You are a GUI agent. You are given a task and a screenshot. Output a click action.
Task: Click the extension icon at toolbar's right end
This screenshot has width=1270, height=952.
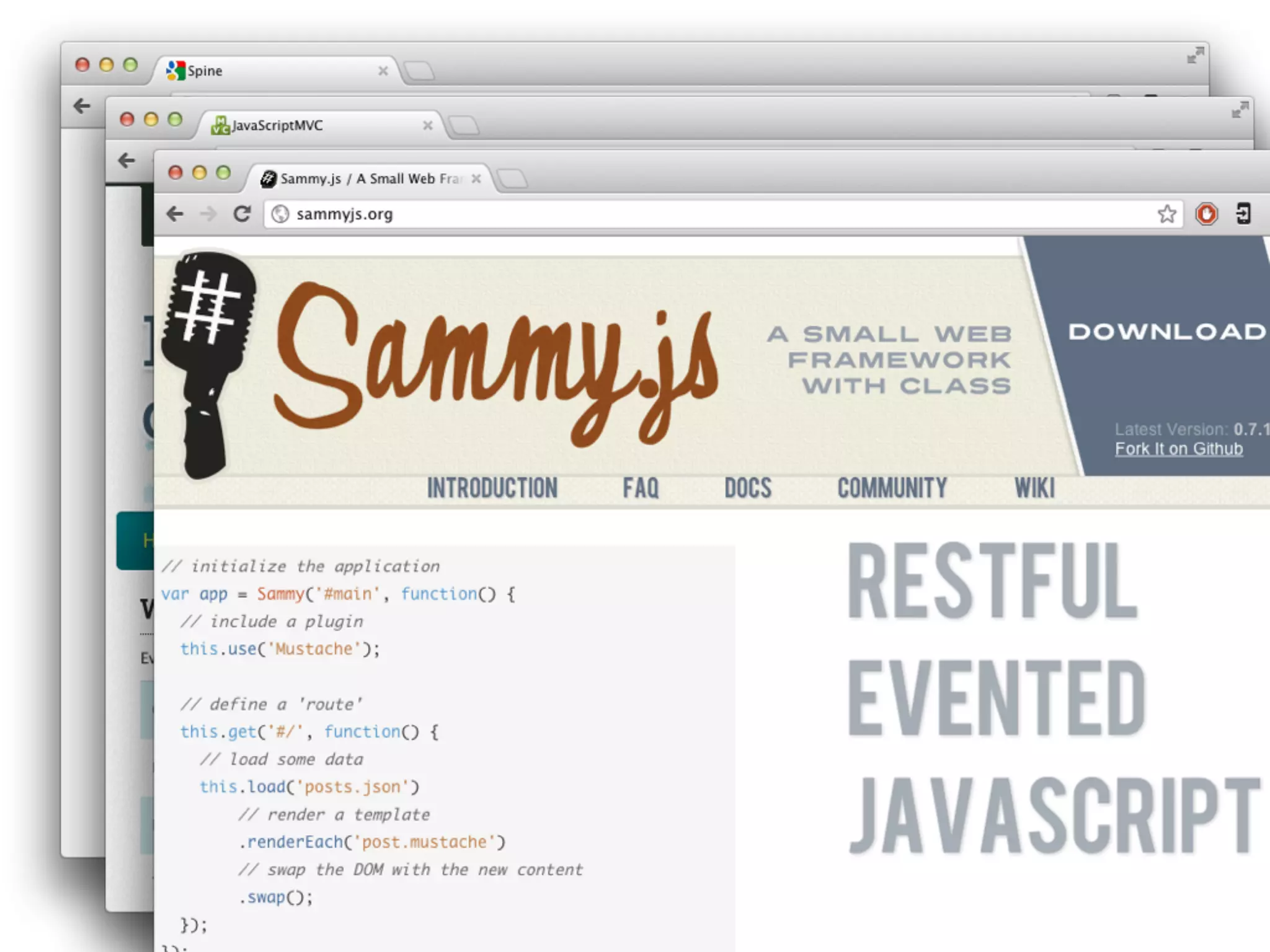click(1243, 214)
